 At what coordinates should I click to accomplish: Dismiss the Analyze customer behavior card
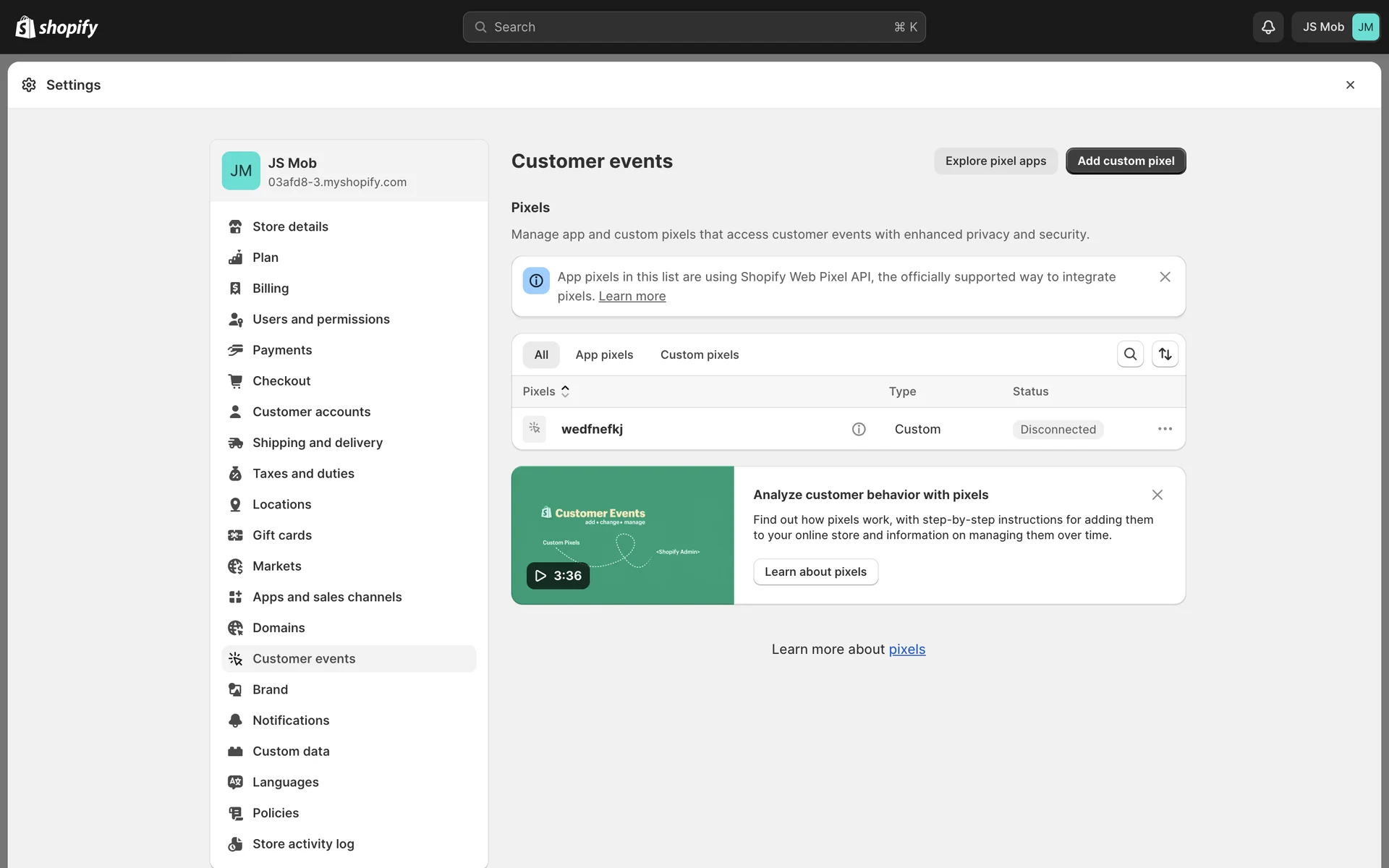tap(1157, 495)
